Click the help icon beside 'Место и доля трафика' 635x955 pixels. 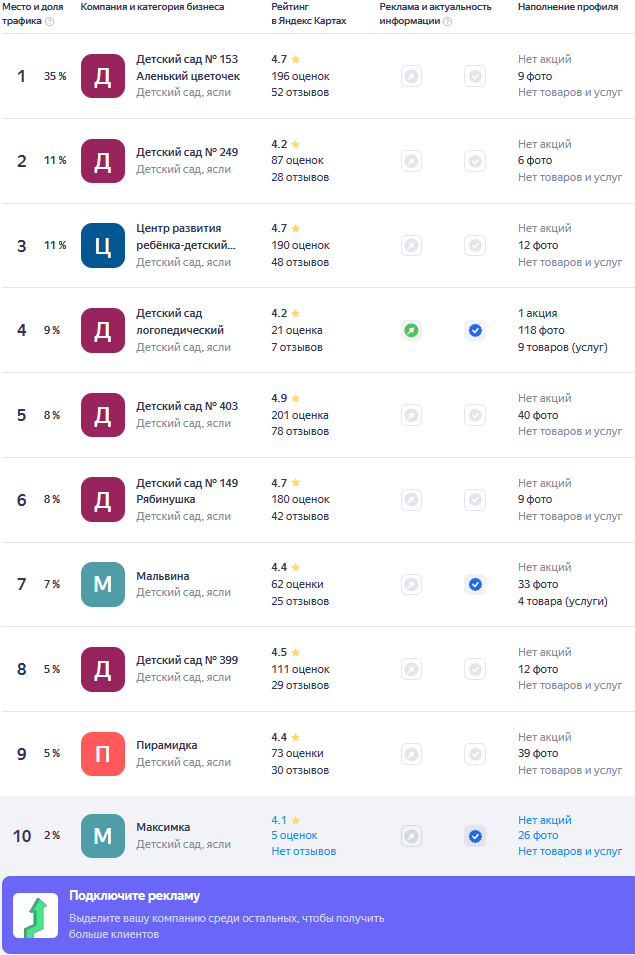50,21
